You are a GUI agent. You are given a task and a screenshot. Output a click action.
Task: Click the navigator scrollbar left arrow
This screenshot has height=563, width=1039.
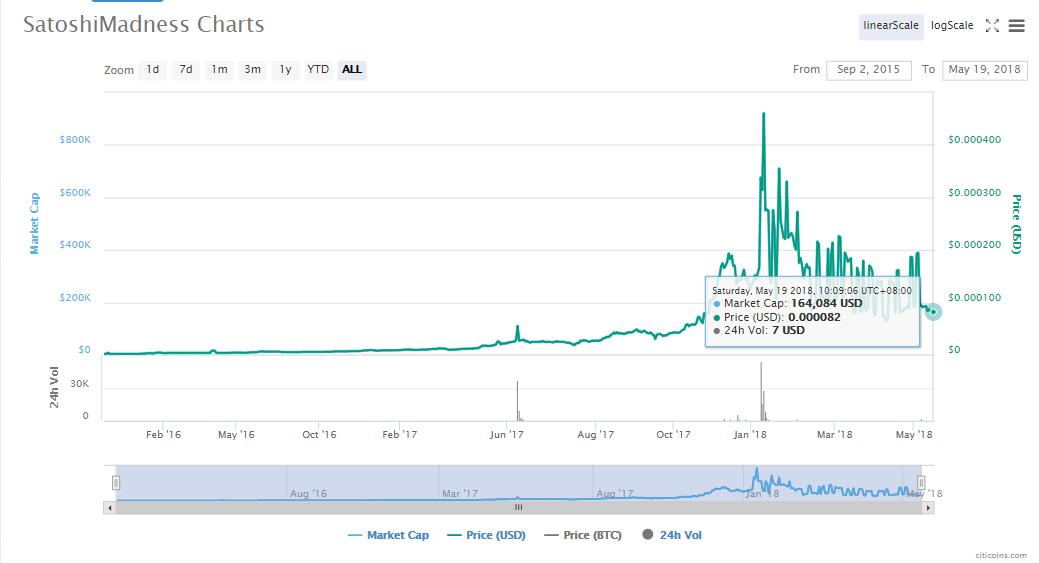(109, 508)
